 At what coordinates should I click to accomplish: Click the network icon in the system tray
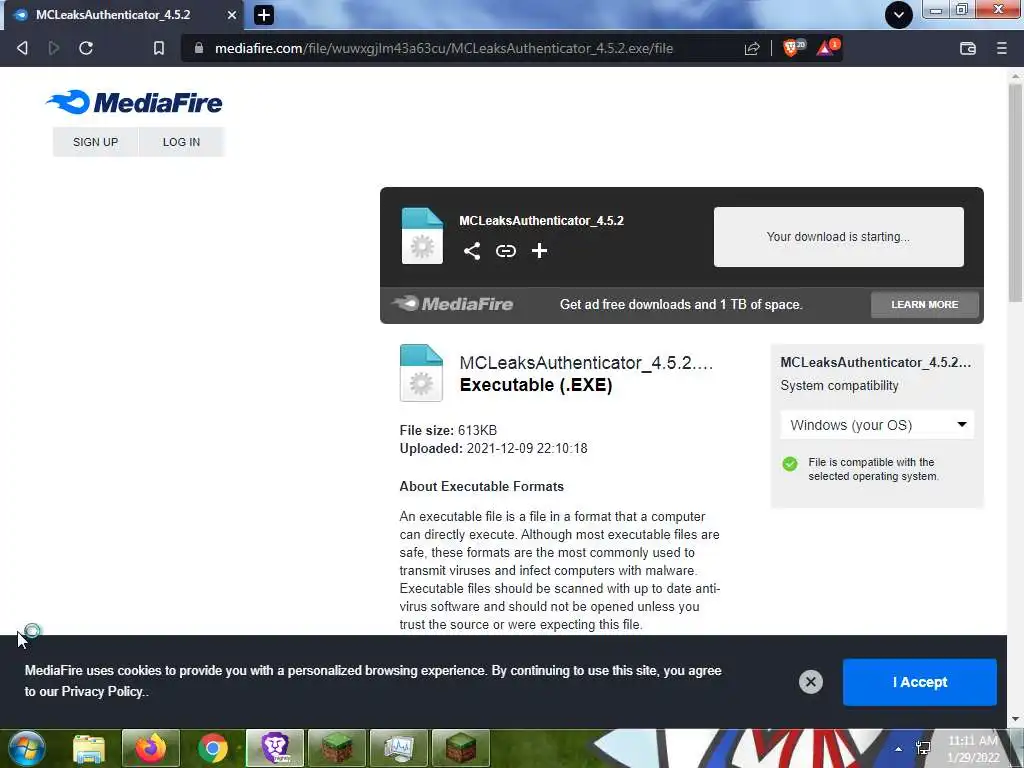click(x=923, y=748)
